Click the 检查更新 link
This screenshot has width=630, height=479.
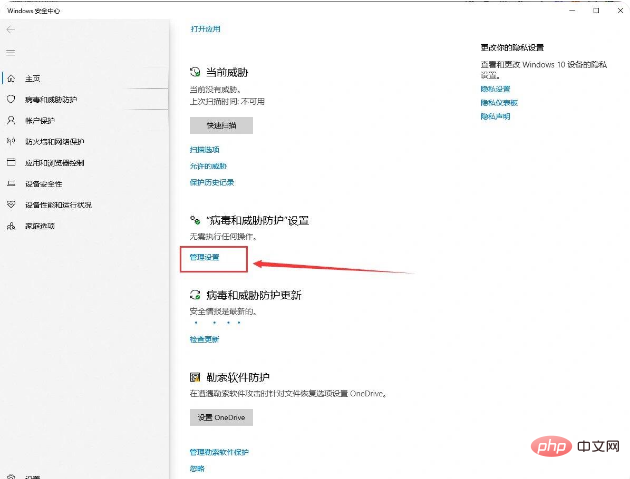click(x=204, y=339)
